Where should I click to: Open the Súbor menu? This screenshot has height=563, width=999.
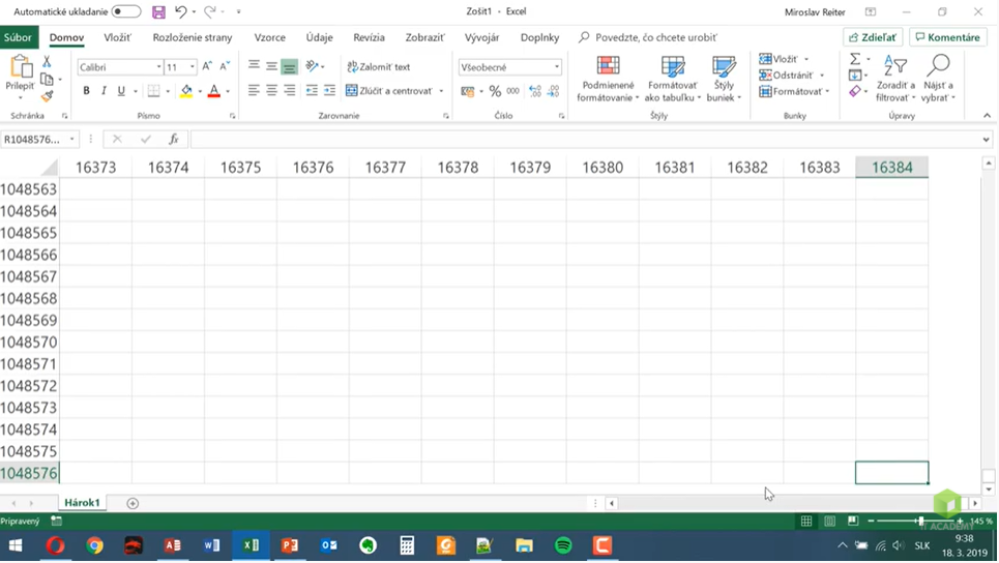tap(17, 38)
